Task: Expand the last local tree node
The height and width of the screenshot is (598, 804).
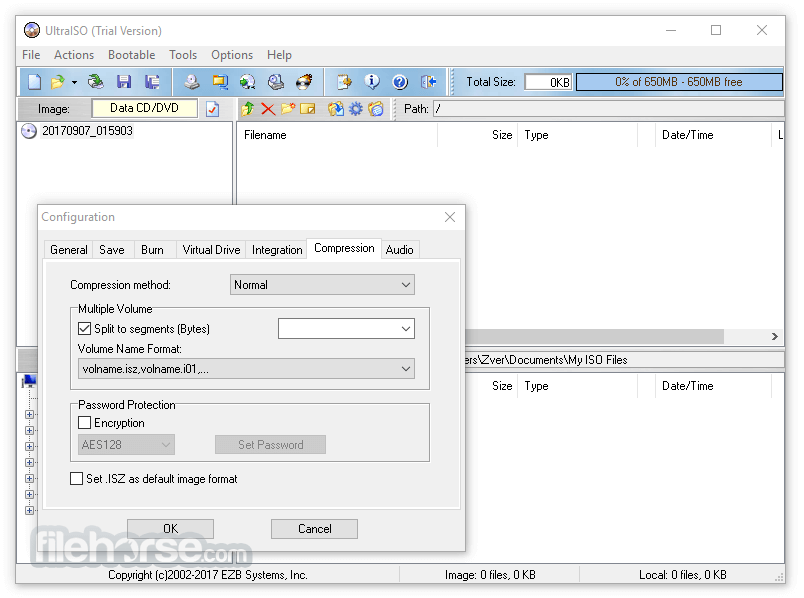Action: (x=30, y=510)
